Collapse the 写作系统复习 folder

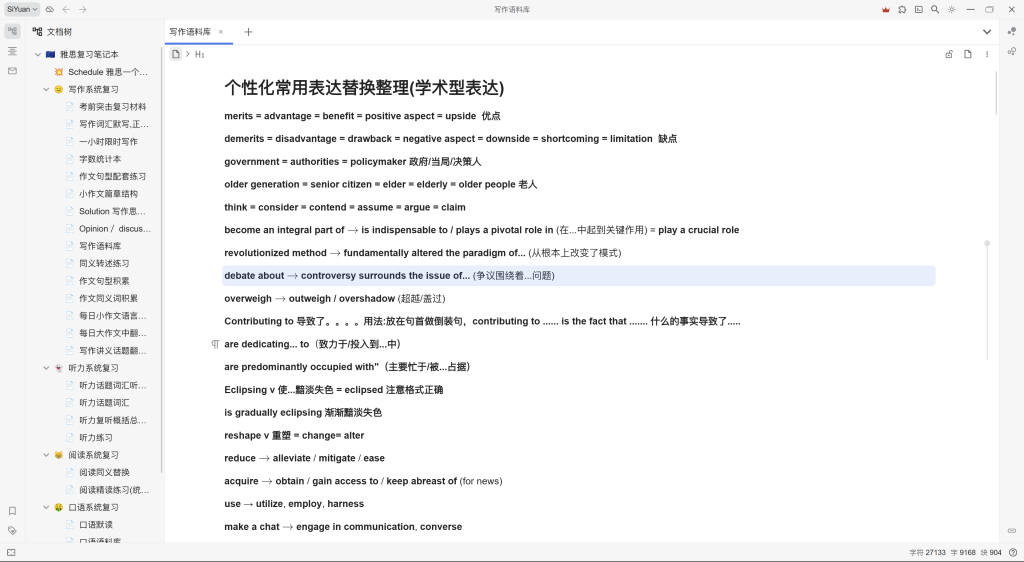point(46,89)
